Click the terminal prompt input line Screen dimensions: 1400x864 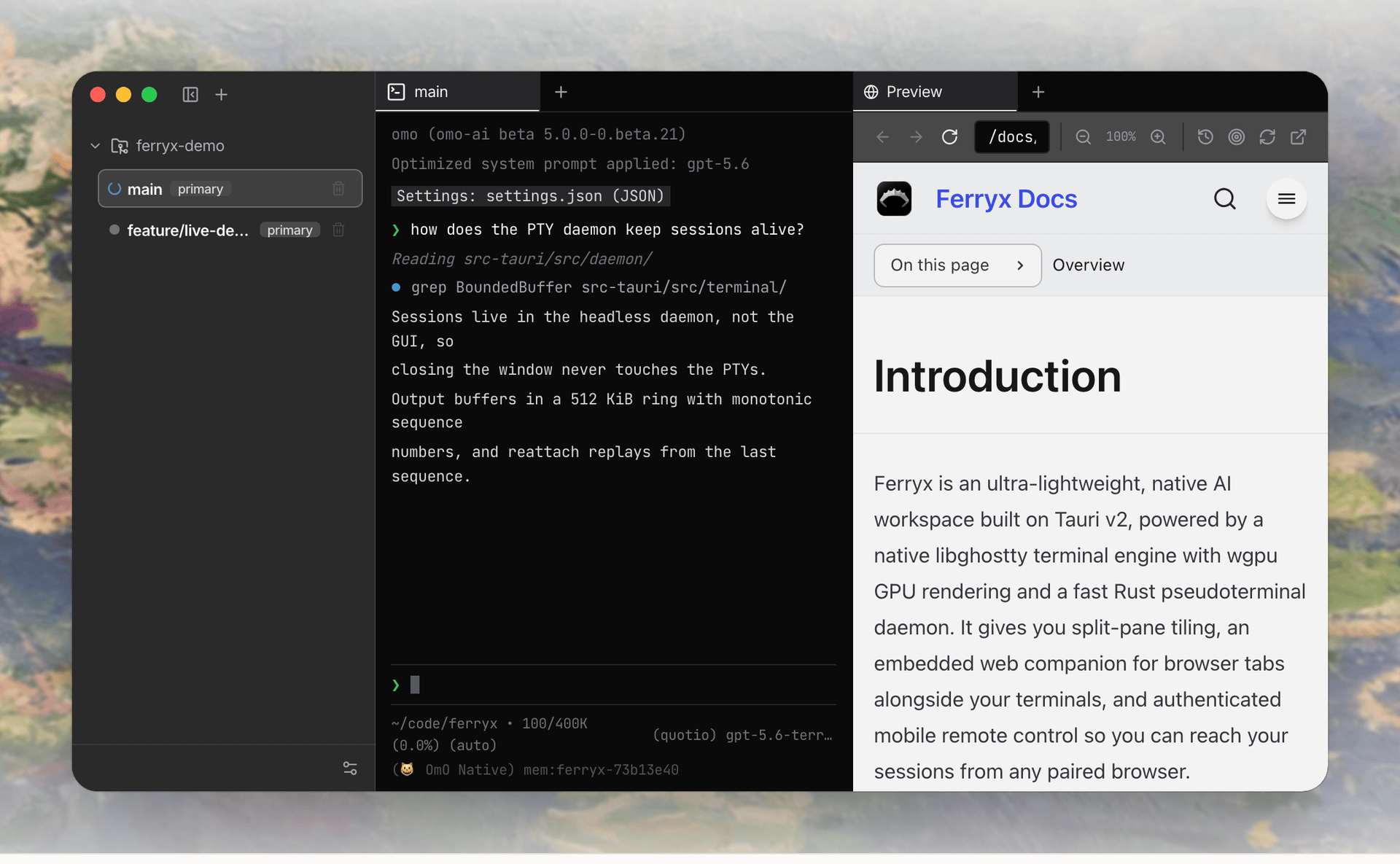click(x=613, y=685)
